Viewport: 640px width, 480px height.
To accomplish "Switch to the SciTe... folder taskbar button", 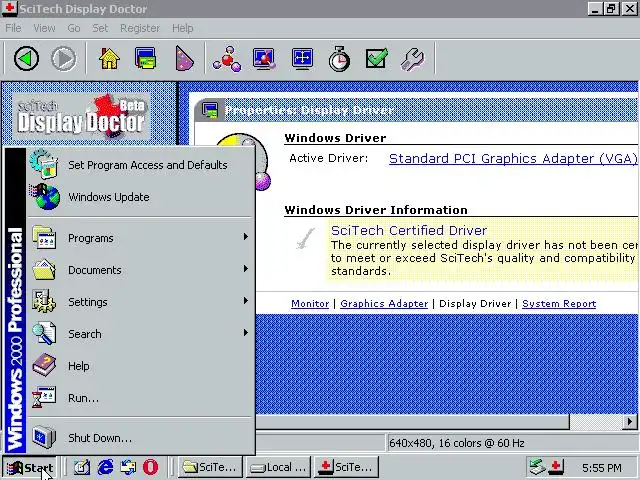I will [210, 467].
